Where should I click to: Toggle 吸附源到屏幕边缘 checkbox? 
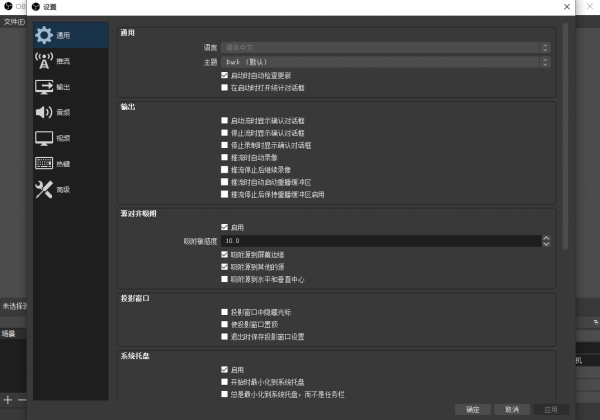[224, 255]
